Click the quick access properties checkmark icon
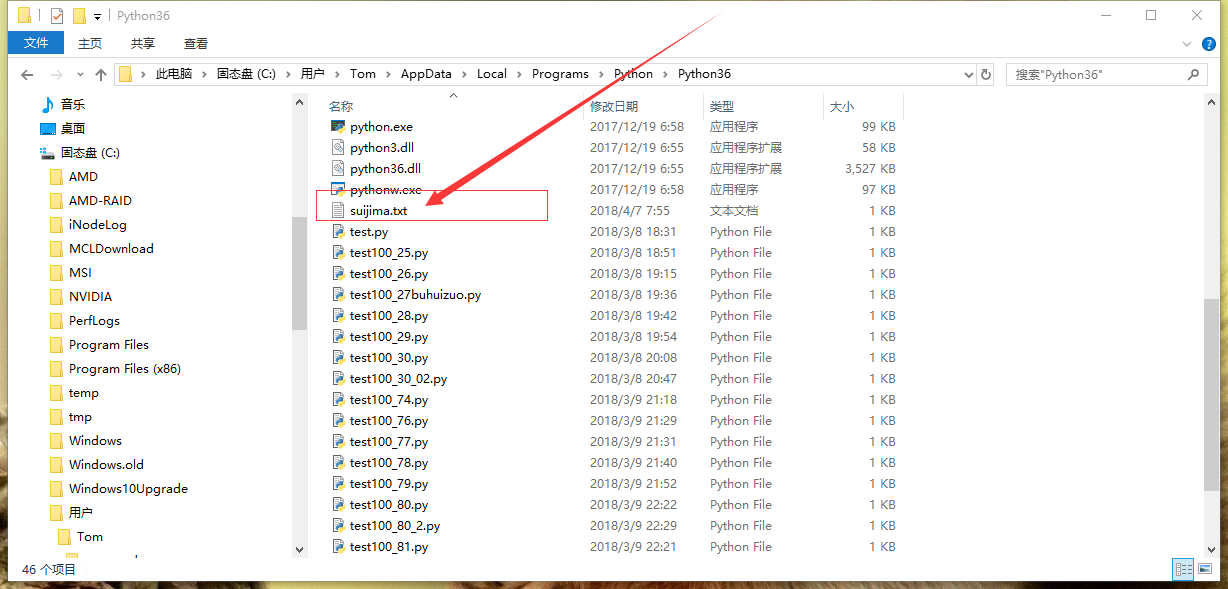1228x589 pixels. pos(56,16)
